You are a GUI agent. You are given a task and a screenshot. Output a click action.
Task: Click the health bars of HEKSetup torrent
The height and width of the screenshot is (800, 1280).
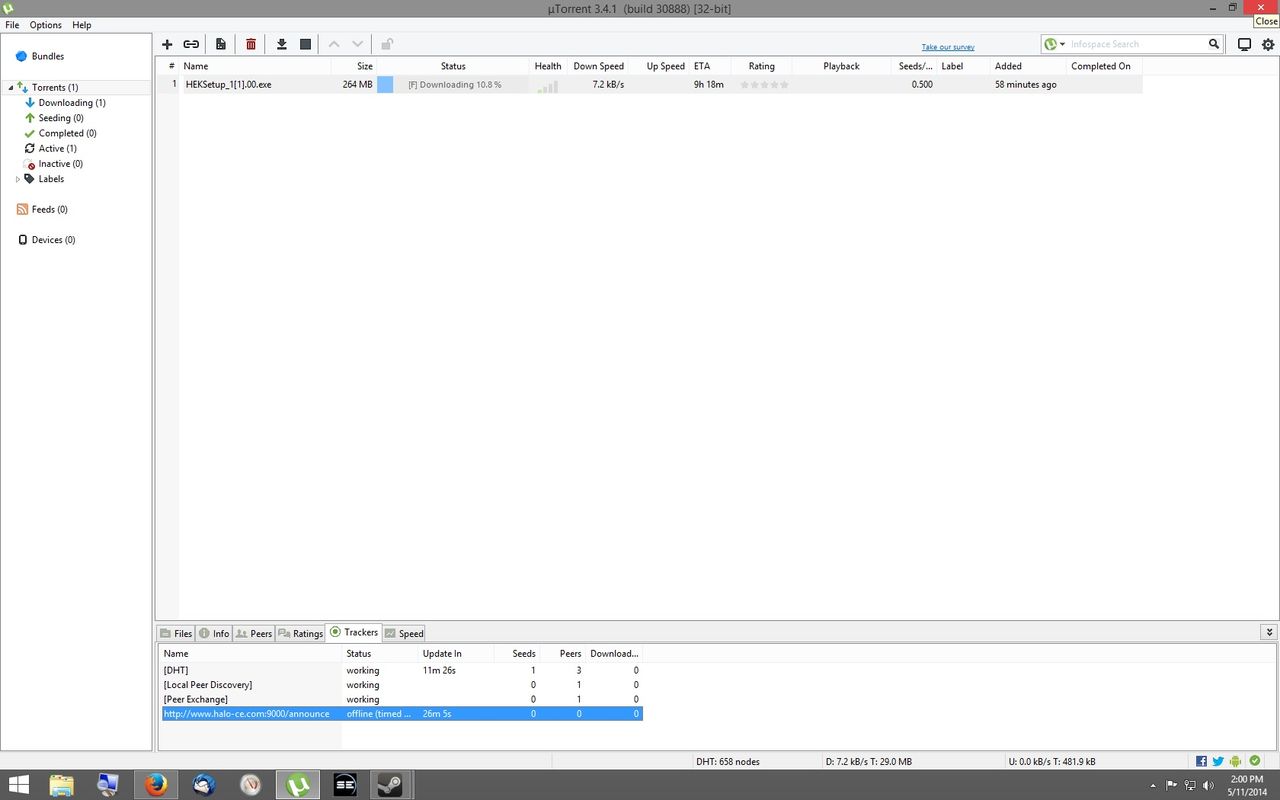tap(547, 86)
